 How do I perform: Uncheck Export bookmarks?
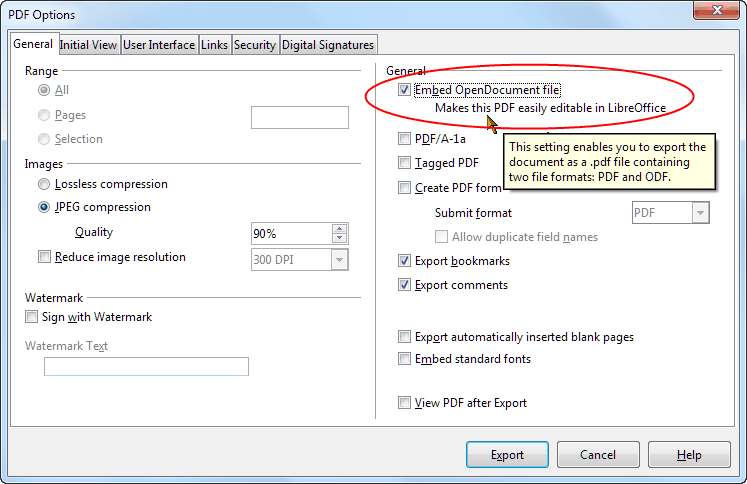(x=404, y=261)
